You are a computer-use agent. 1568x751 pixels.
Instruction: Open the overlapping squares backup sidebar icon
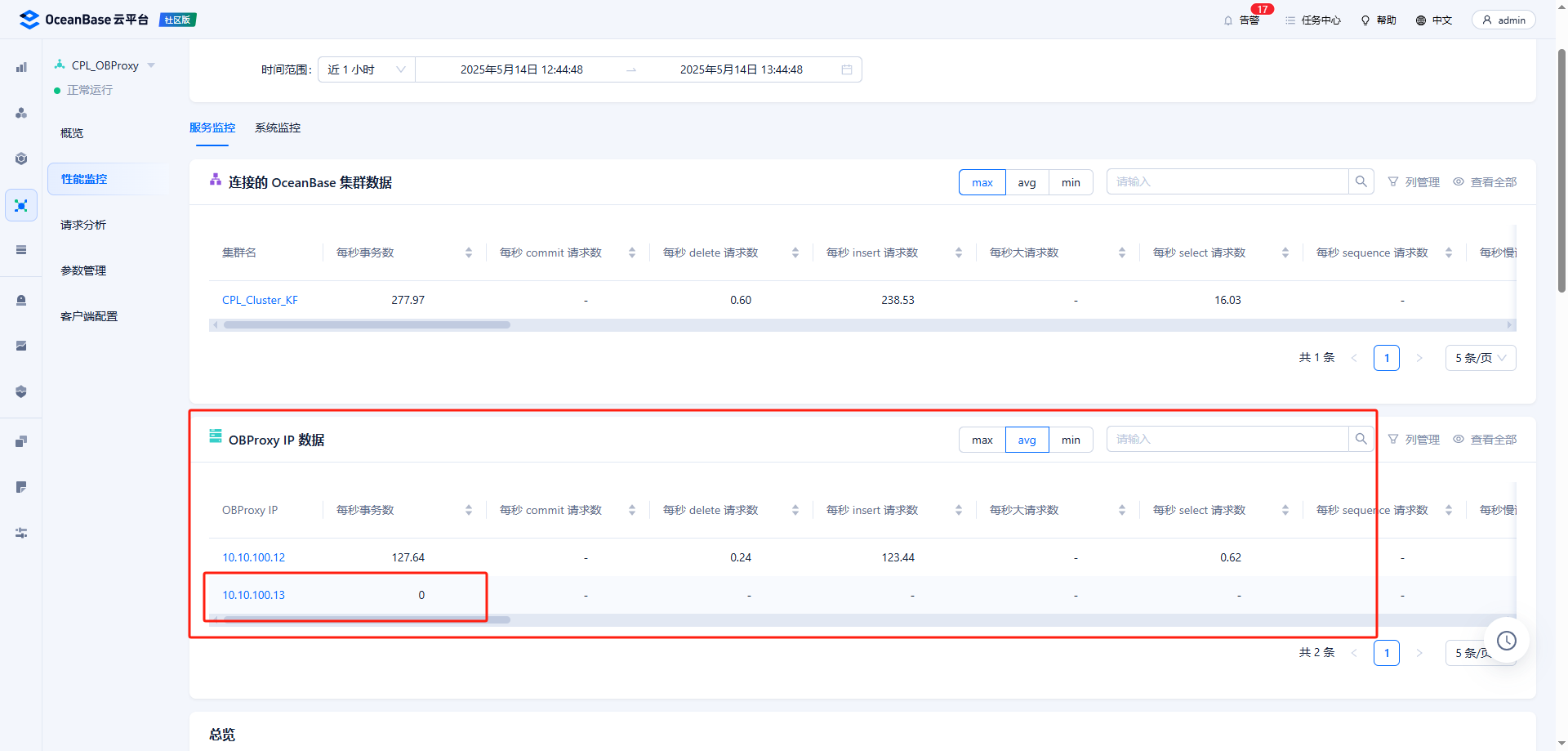pos(21,441)
